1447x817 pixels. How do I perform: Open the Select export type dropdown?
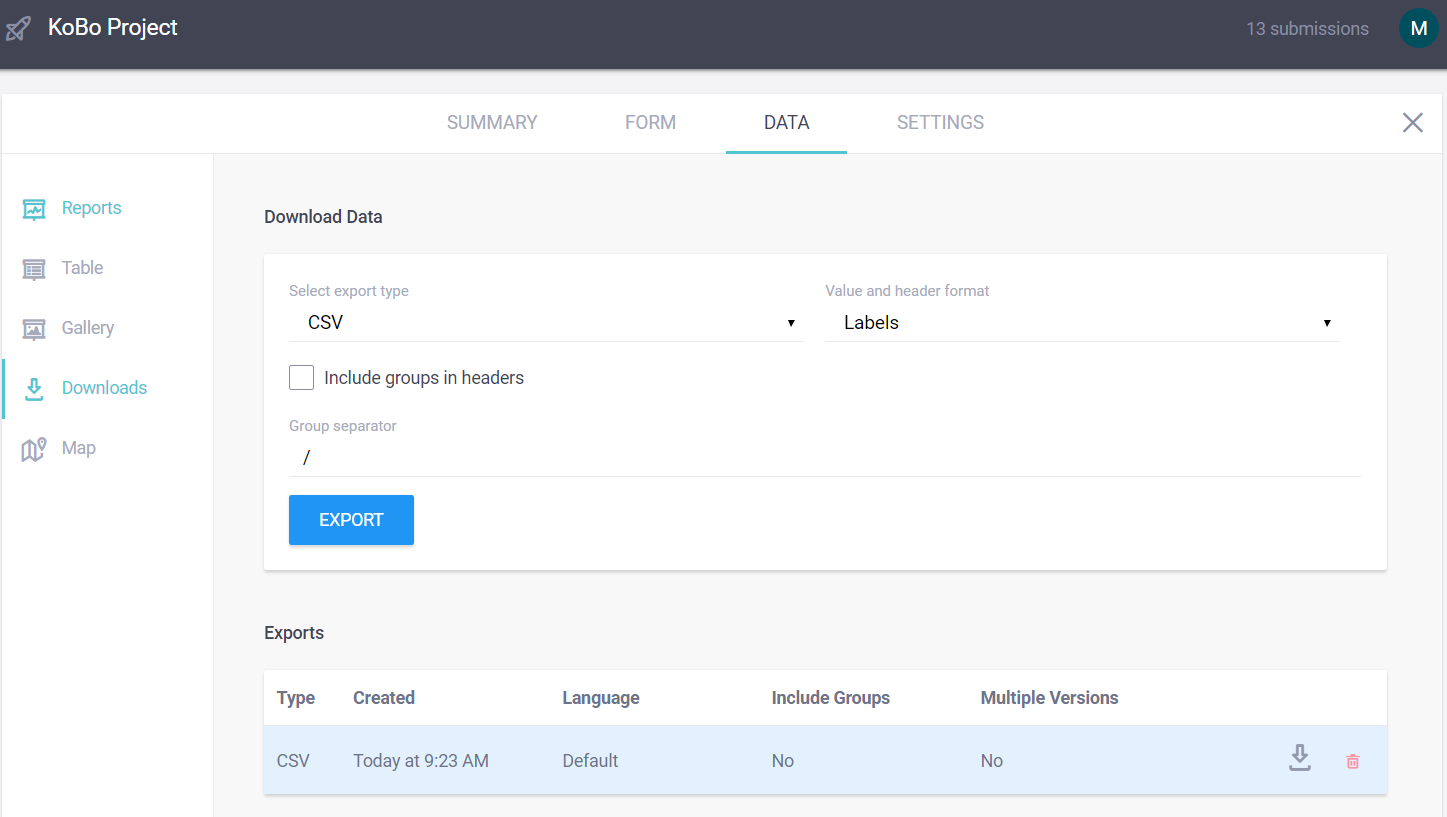point(545,323)
